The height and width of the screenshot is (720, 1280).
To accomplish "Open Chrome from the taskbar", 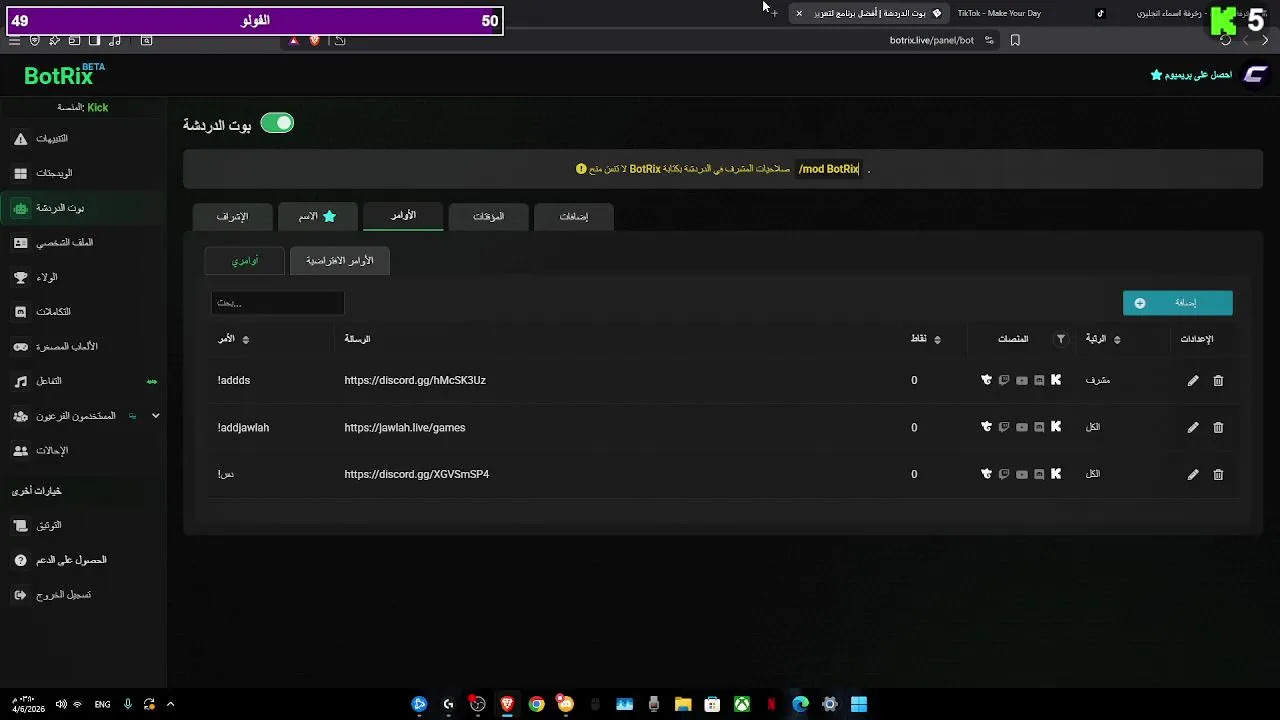I will [x=537, y=704].
